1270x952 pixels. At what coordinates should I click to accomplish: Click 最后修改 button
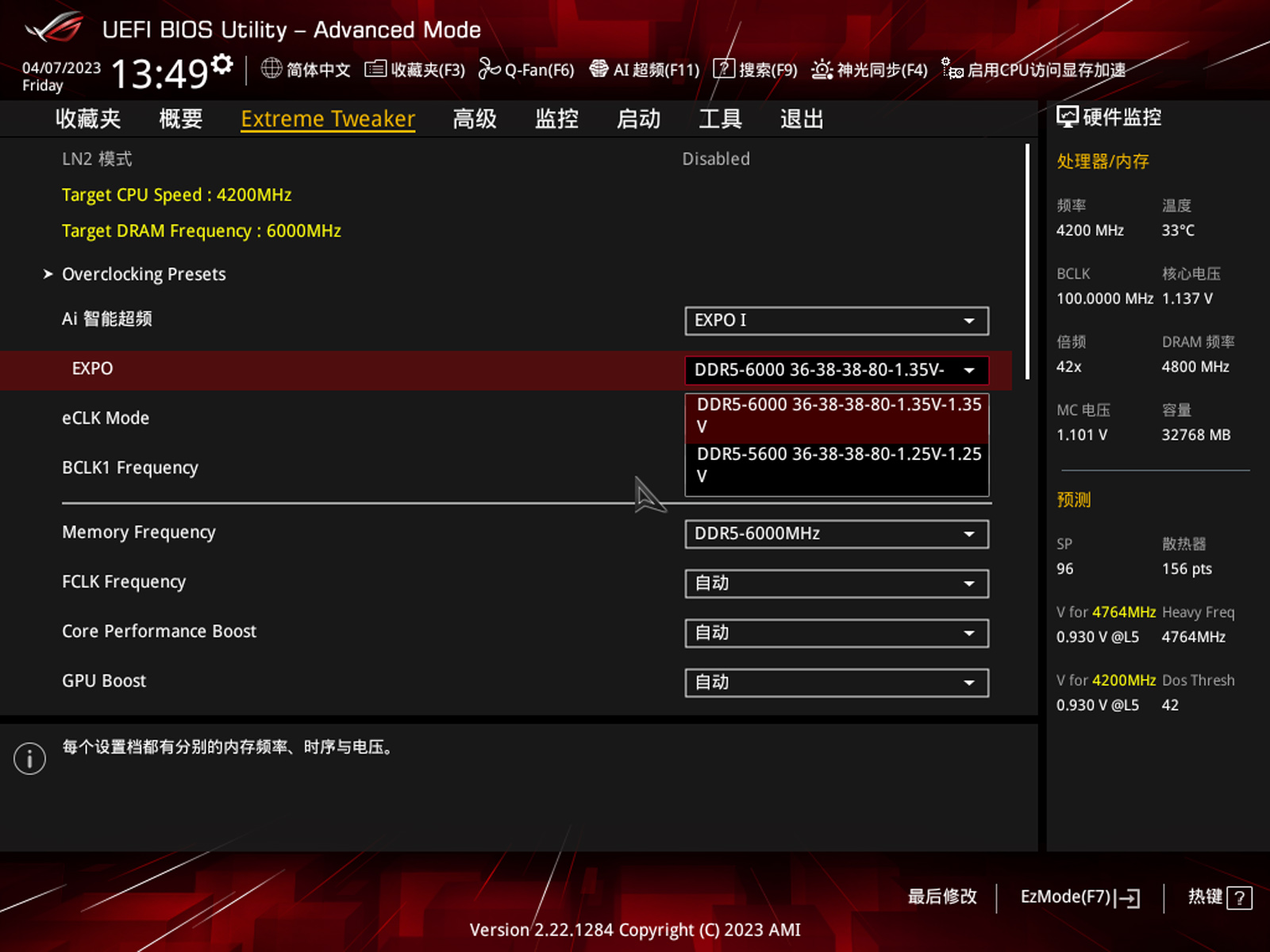click(x=942, y=897)
